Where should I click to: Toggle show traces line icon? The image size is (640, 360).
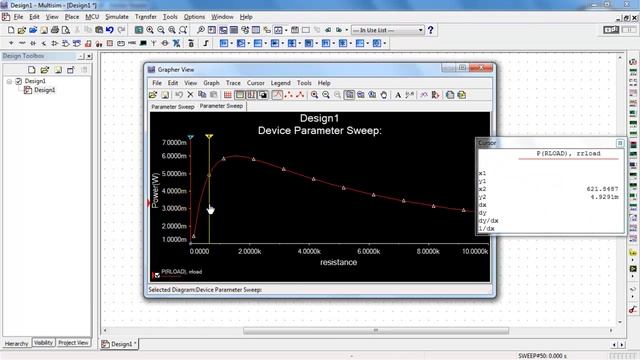click(x=277, y=95)
